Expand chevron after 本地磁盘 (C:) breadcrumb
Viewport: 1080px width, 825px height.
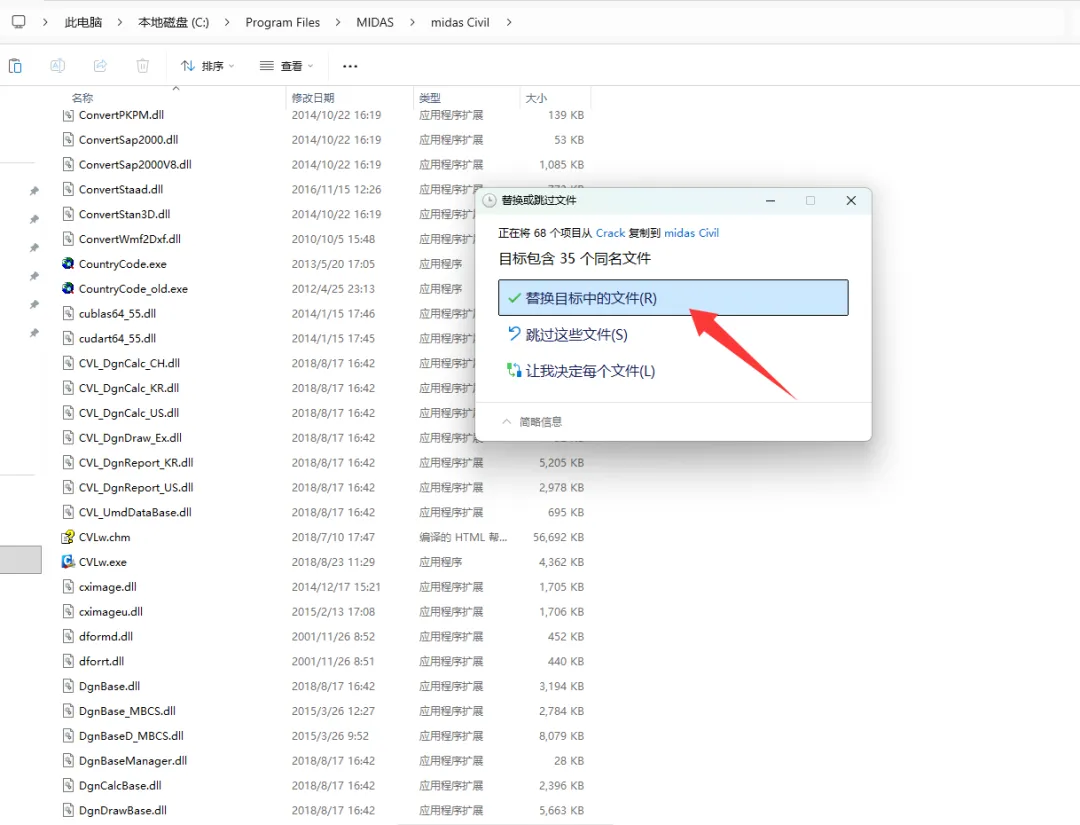pos(227,22)
